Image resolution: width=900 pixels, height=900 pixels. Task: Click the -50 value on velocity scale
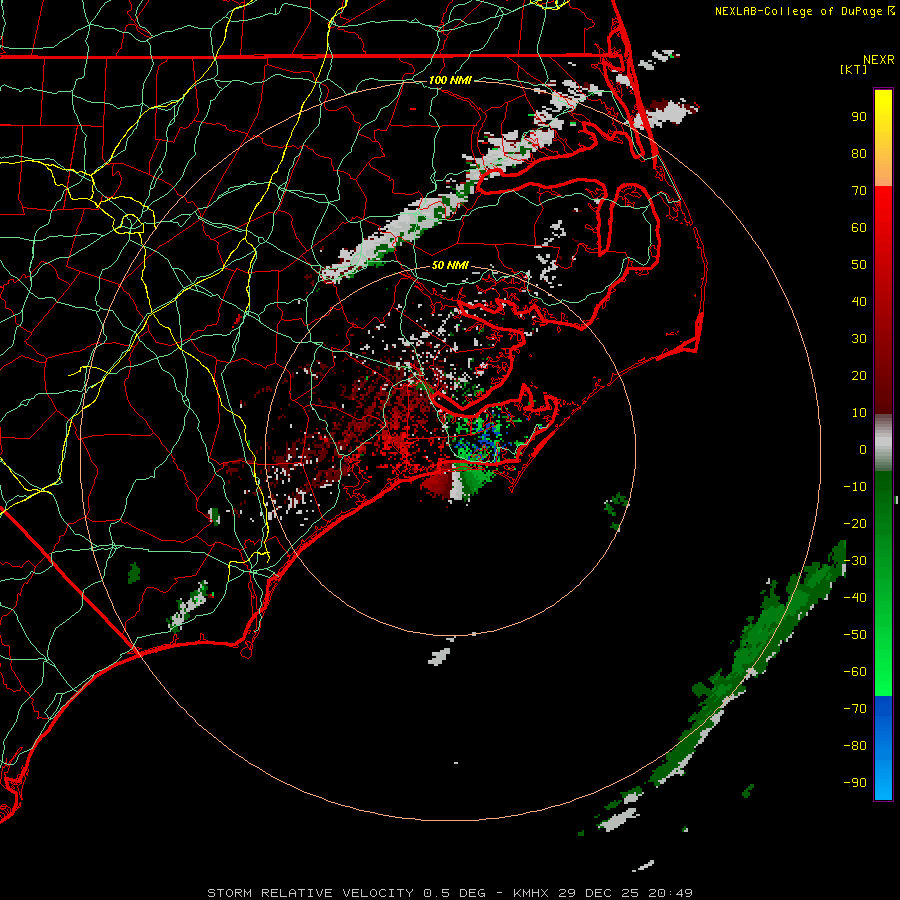coord(855,635)
